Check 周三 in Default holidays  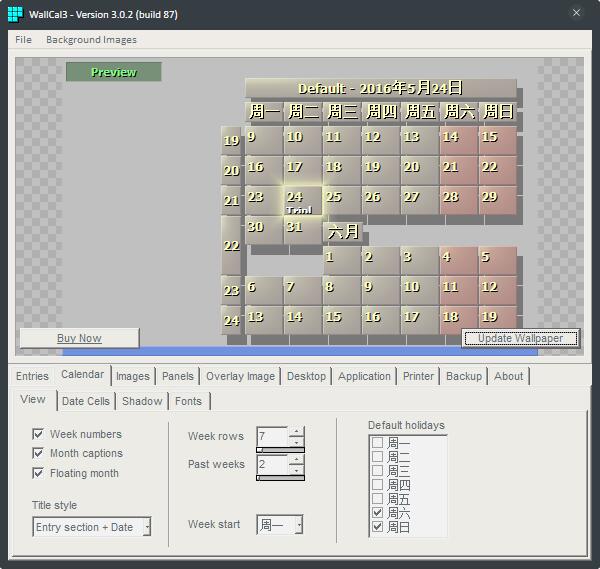(377, 471)
